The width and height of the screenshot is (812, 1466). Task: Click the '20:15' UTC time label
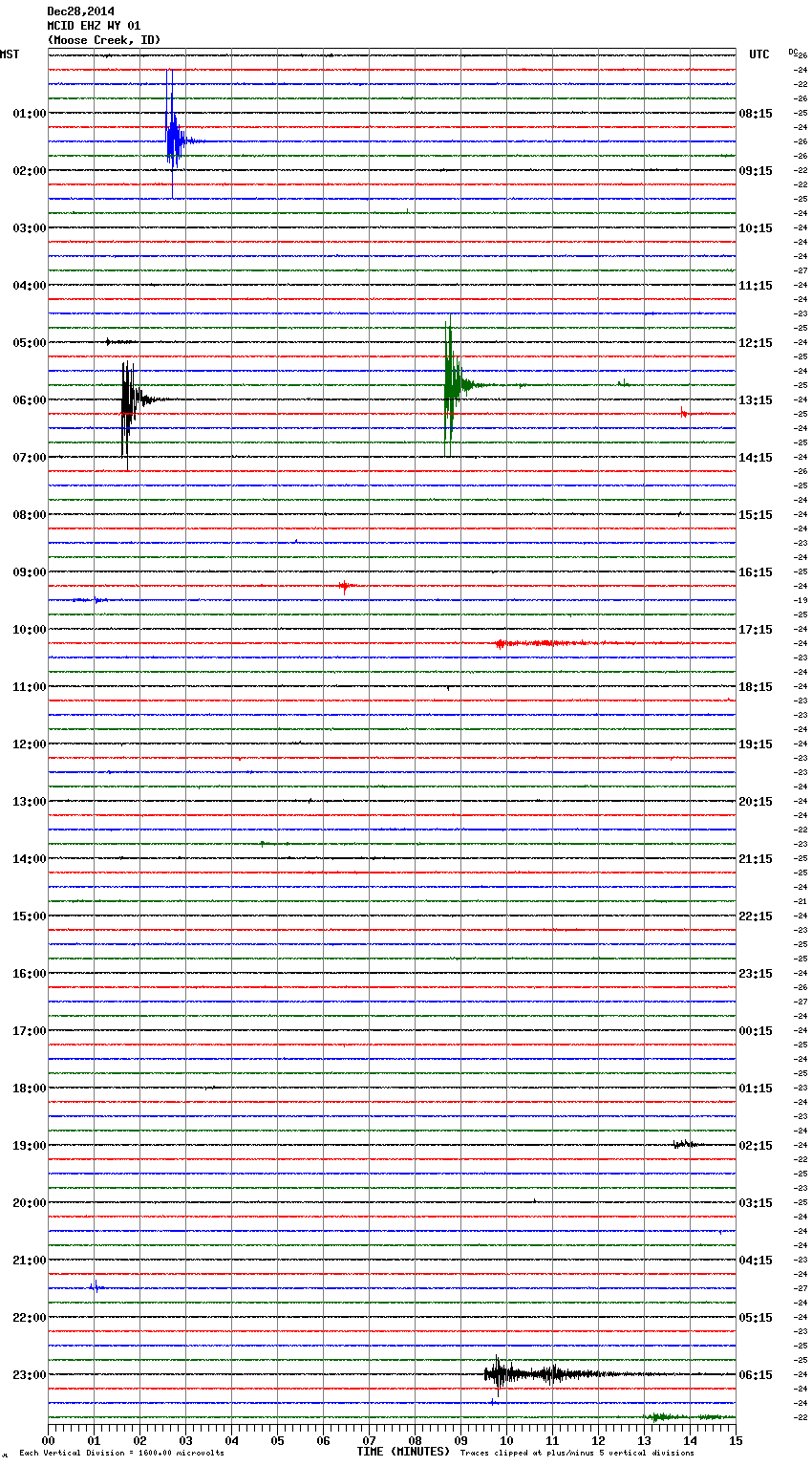click(756, 801)
